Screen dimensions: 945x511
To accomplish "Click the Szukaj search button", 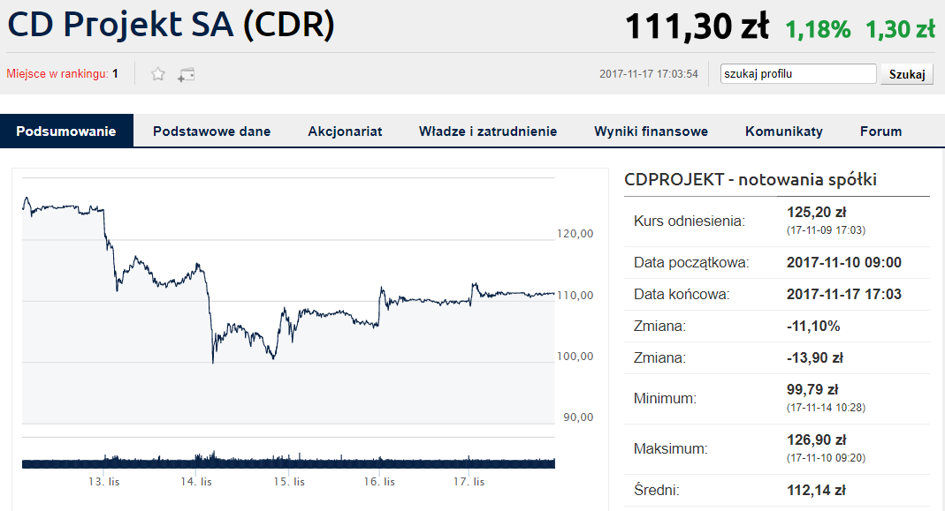I will (x=907, y=74).
